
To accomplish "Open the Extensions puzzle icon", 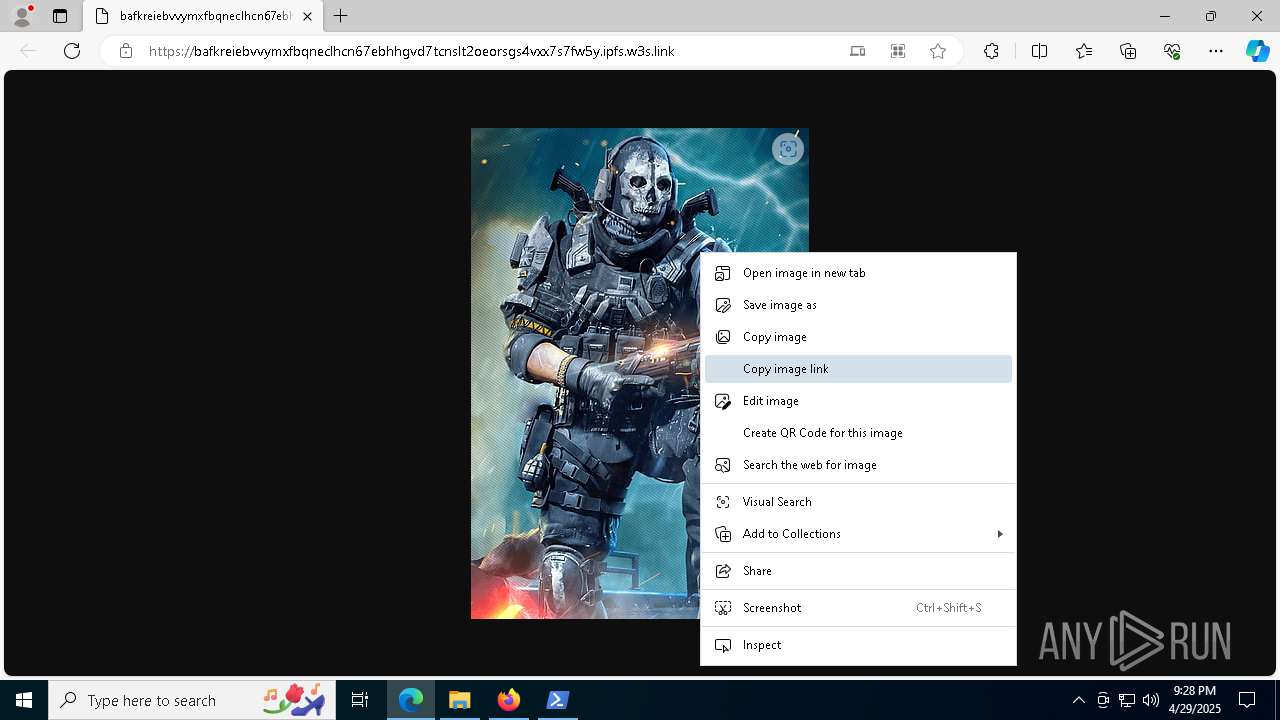I will [991, 51].
